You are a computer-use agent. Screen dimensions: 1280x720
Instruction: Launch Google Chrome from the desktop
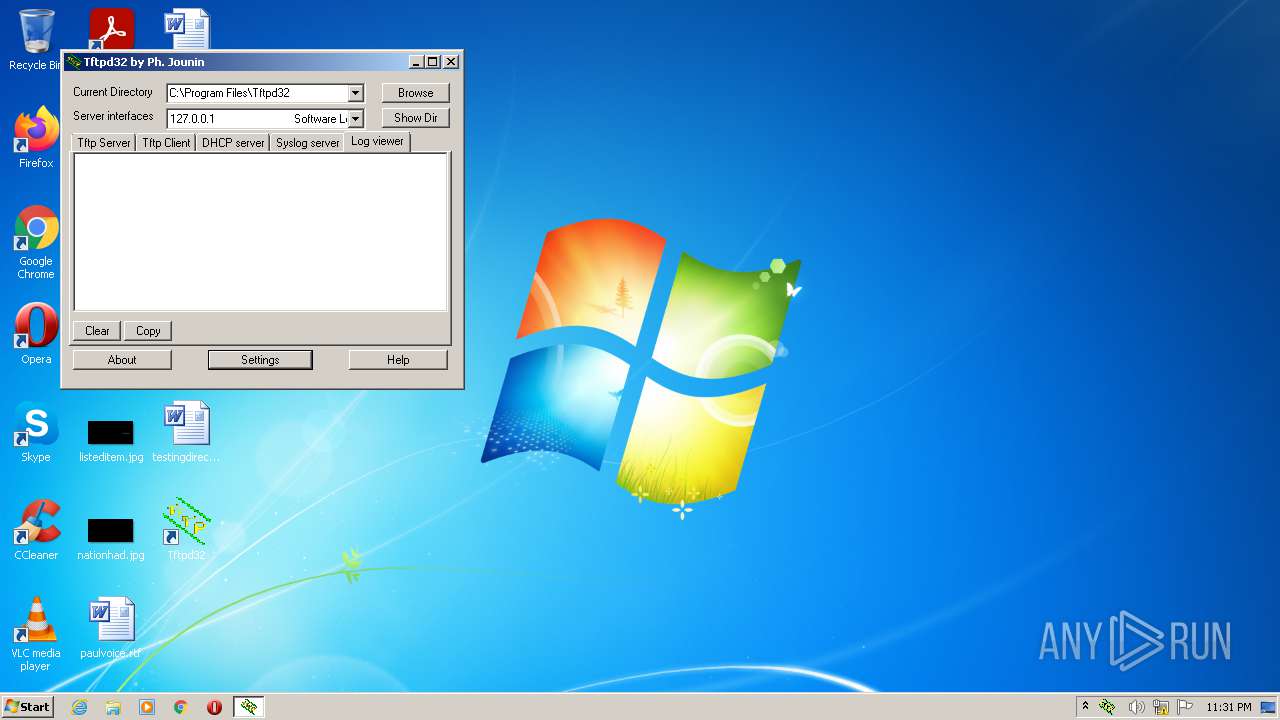(x=36, y=242)
